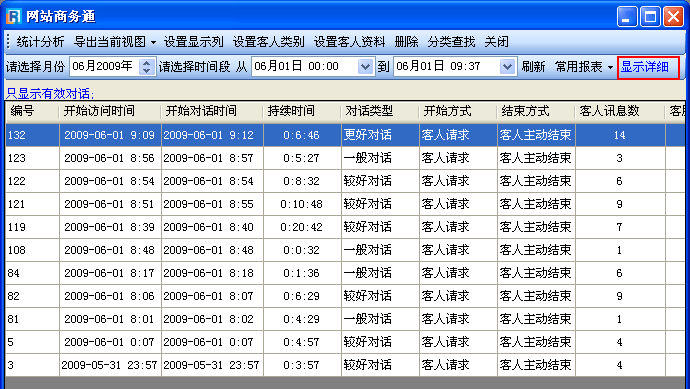Open the 统计分析 toolbar item
The height and width of the screenshot is (389, 690).
(40, 42)
